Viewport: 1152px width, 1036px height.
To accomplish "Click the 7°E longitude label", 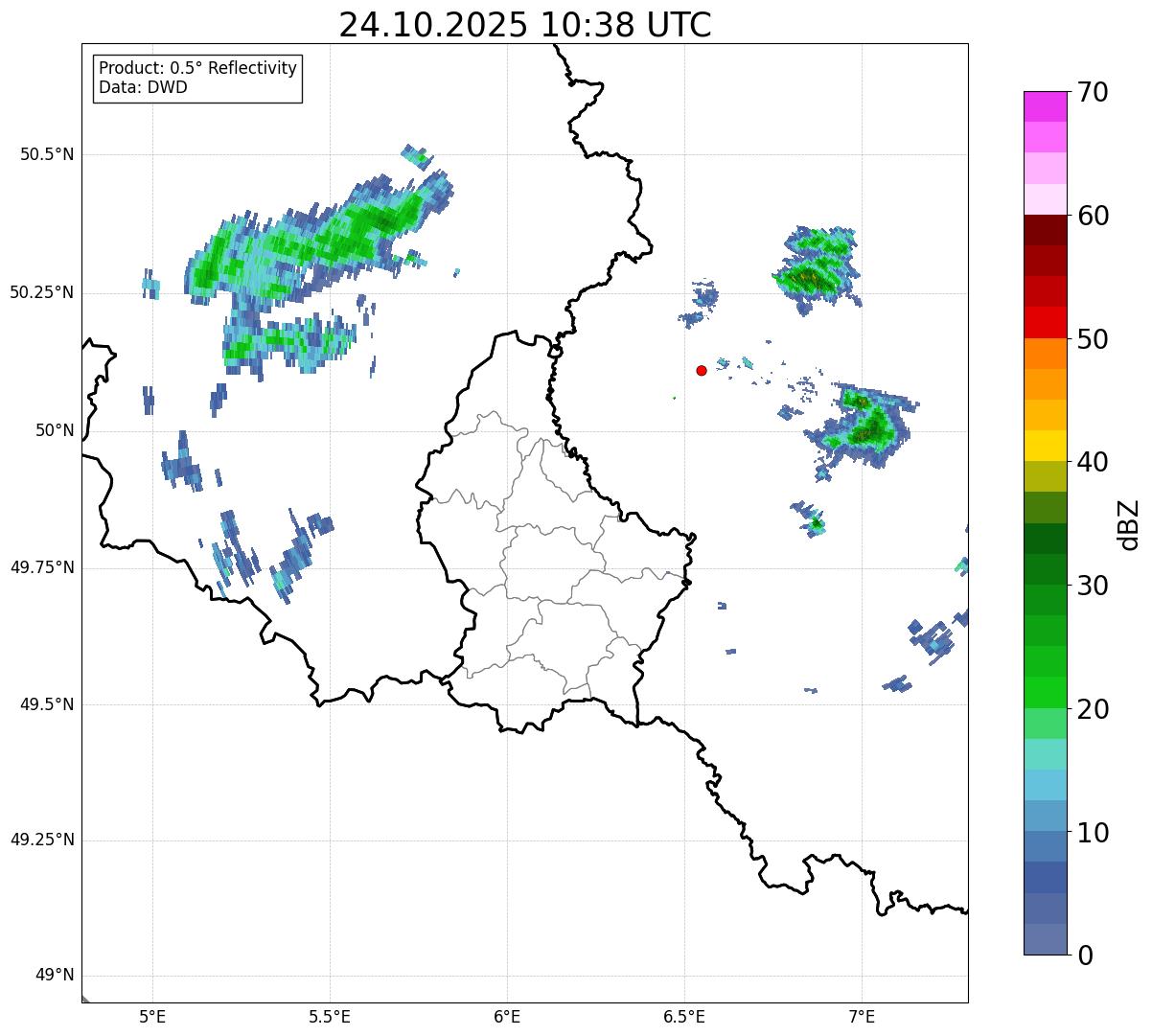I will tap(862, 1016).
